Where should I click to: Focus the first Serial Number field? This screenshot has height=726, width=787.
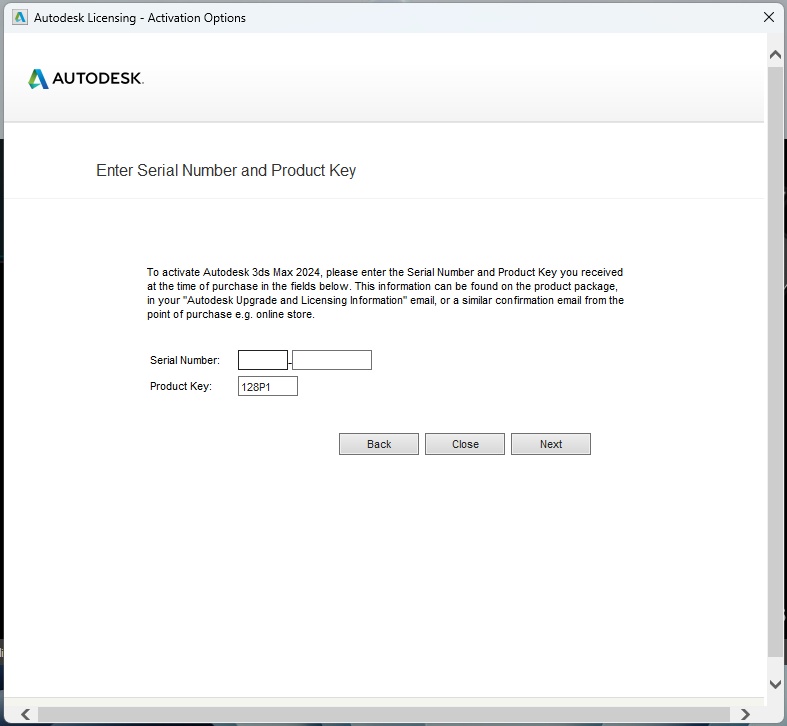(263, 360)
